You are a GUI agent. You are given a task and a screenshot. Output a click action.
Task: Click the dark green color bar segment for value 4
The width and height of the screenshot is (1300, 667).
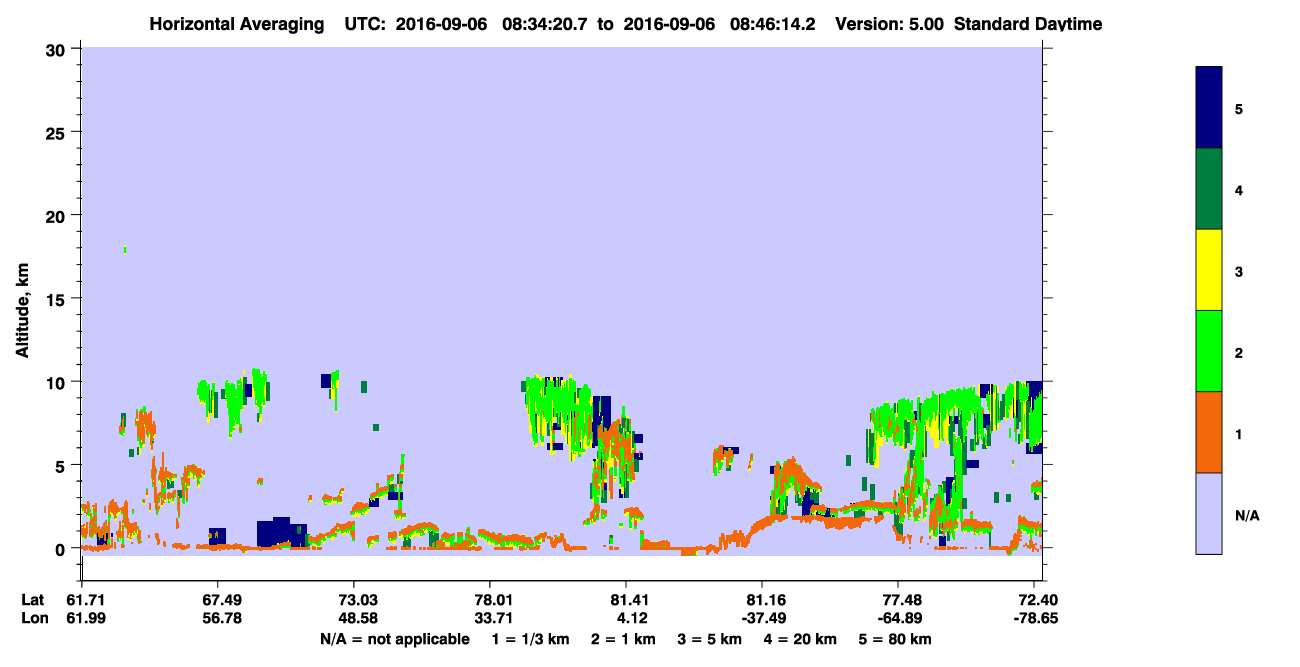click(1209, 189)
